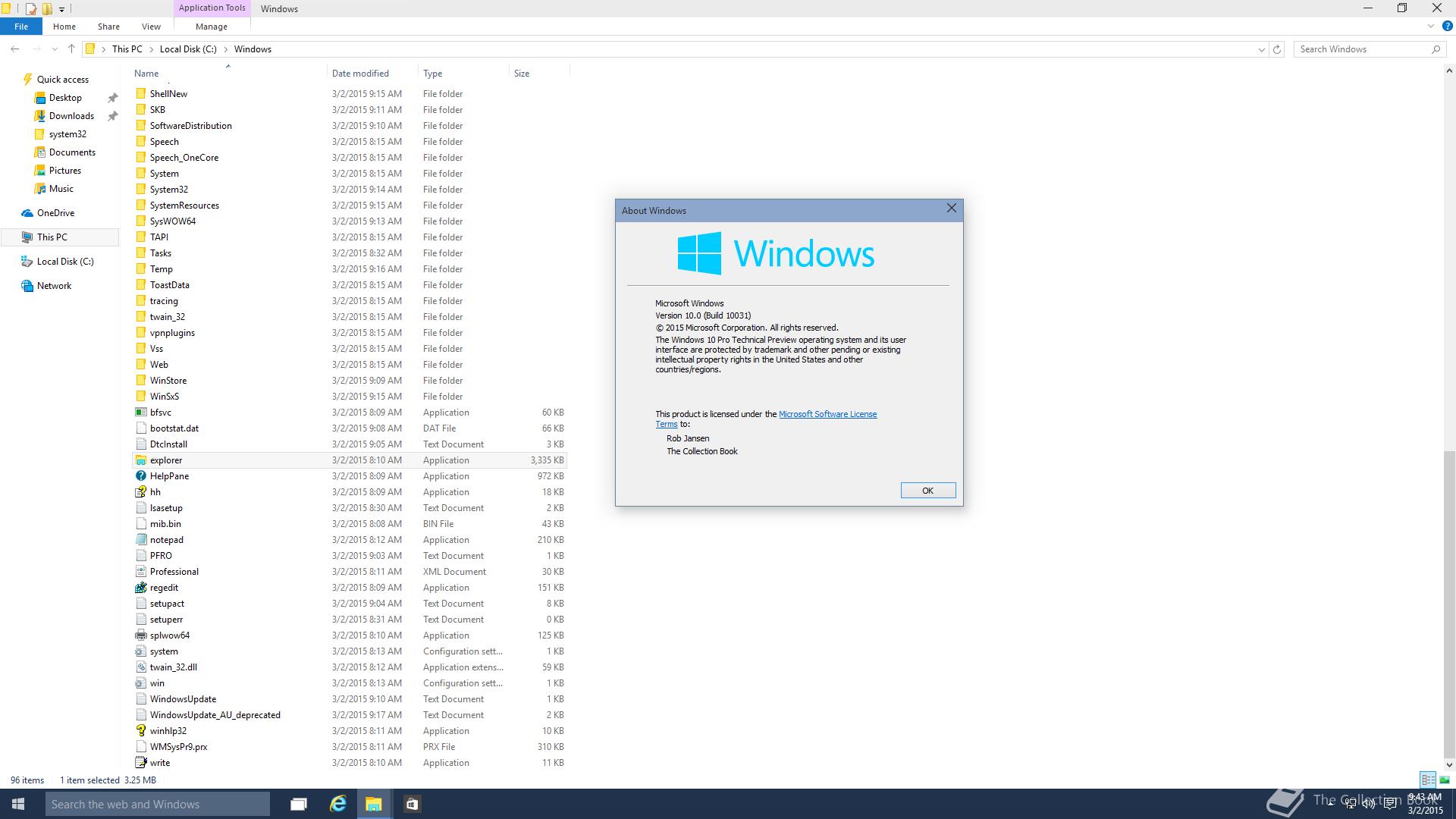Open the Quick Access Toolbar customize dropdown
Image resolution: width=1456 pixels, height=819 pixels.
pyautogui.click(x=61, y=9)
